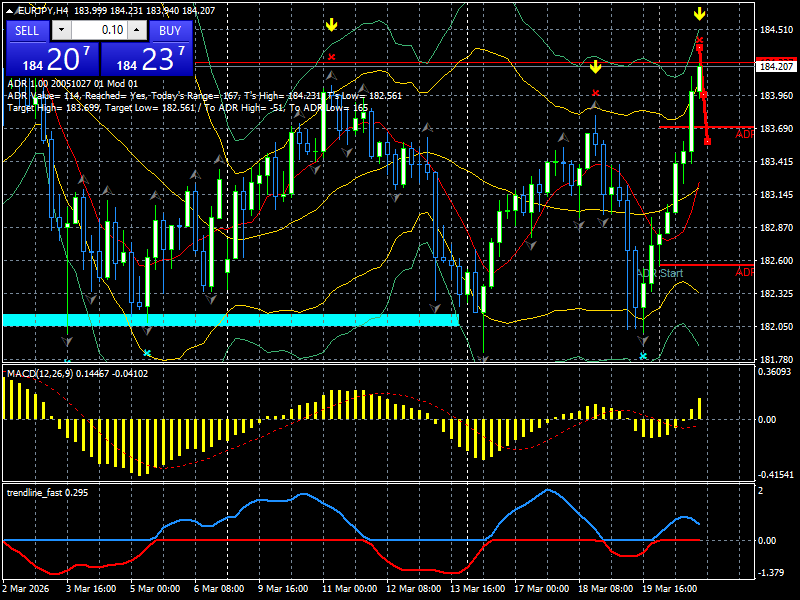Click the yellow down arrow near 18 Mar 08:00
Screen dimensions: 800x600
tap(595, 67)
